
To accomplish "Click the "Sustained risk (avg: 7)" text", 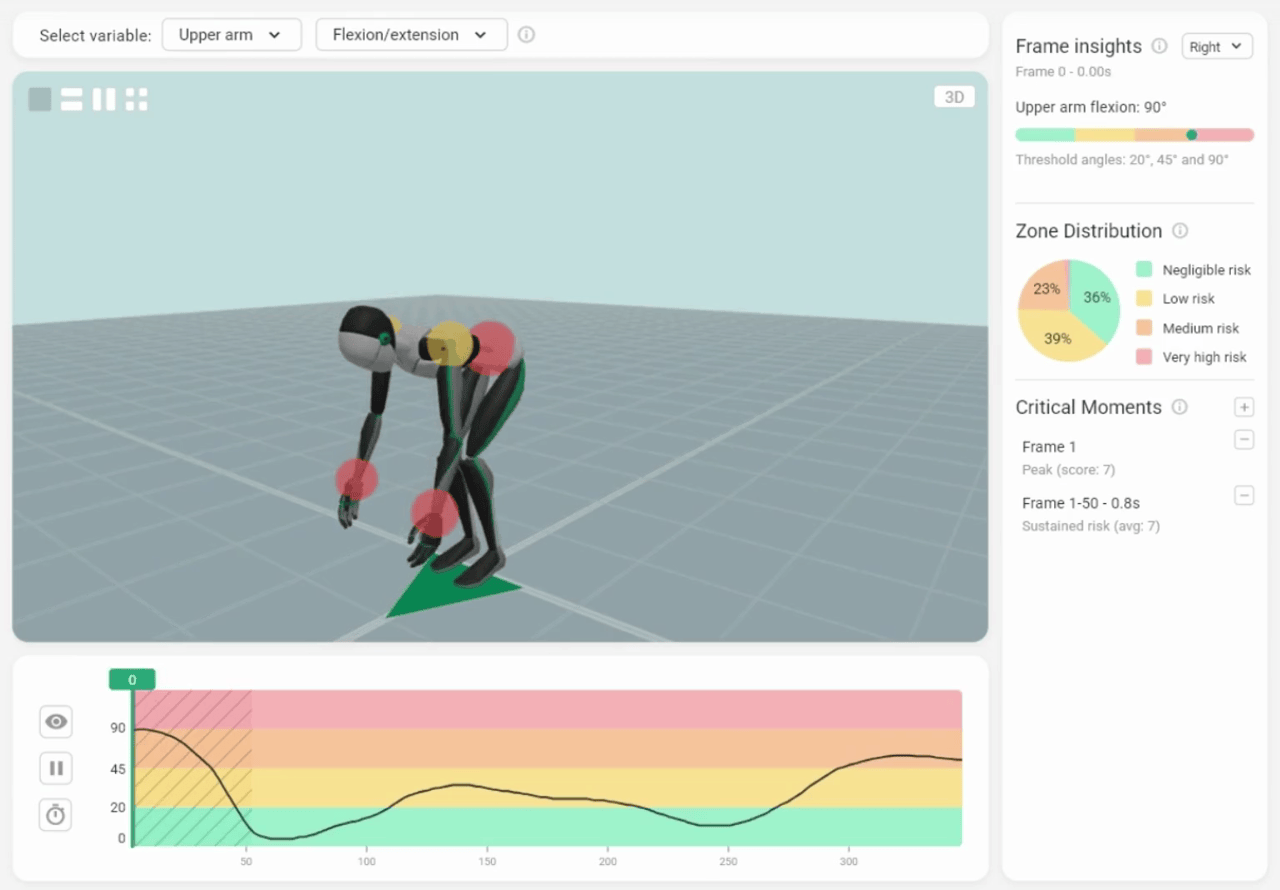I will (1091, 526).
